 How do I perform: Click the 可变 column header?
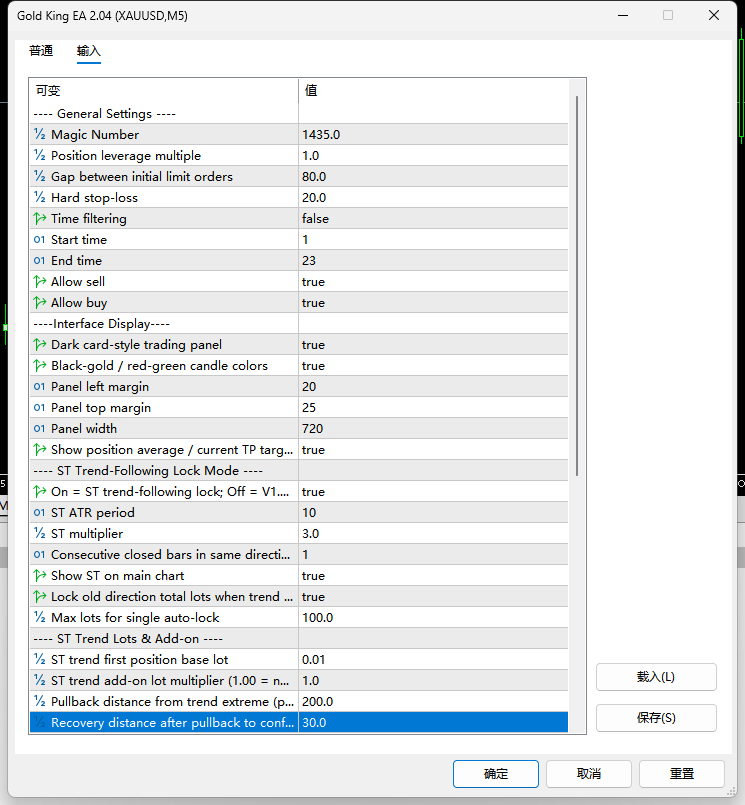coord(164,90)
